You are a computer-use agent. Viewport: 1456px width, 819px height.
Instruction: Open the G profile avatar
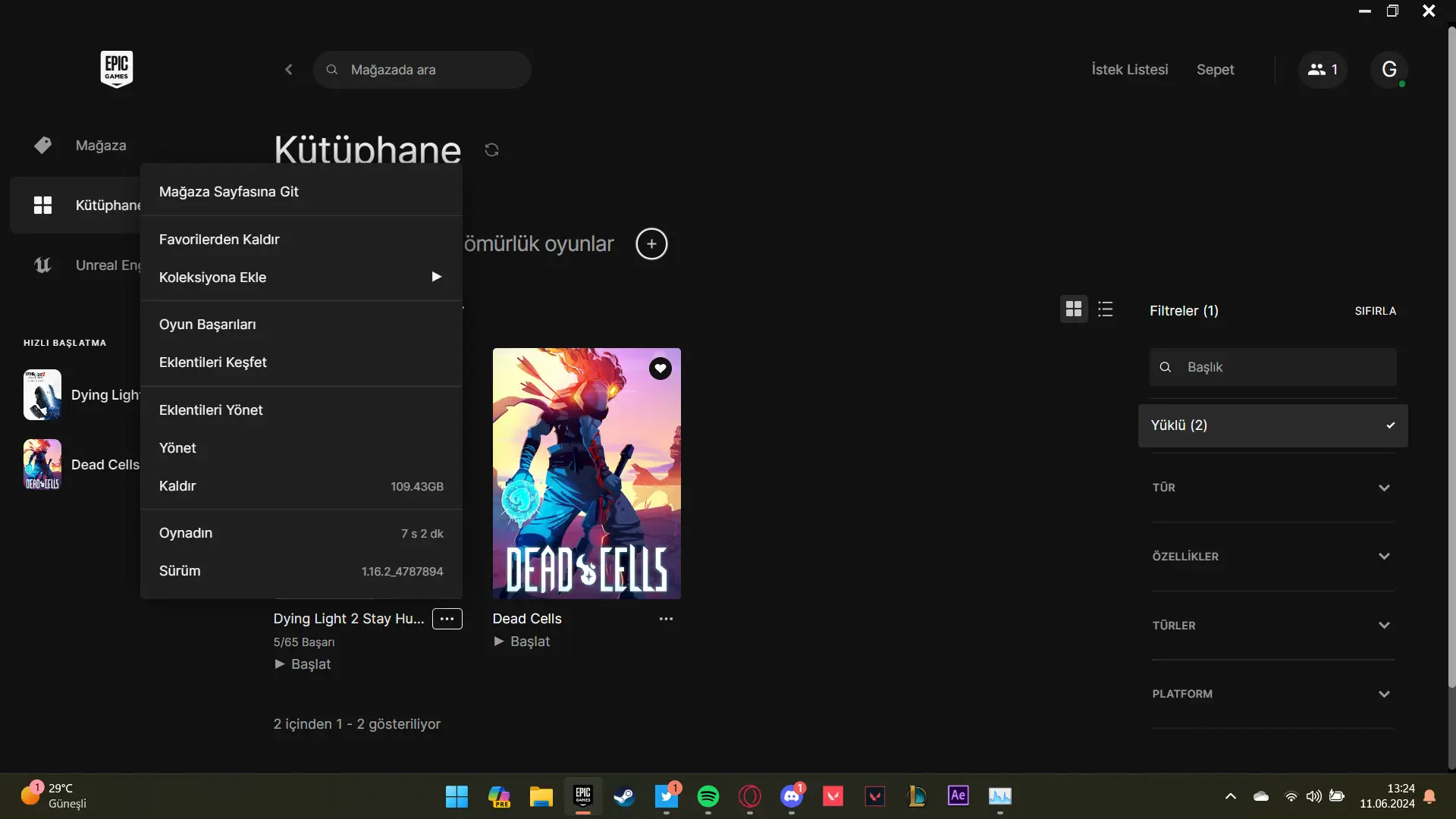click(1389, 70)
